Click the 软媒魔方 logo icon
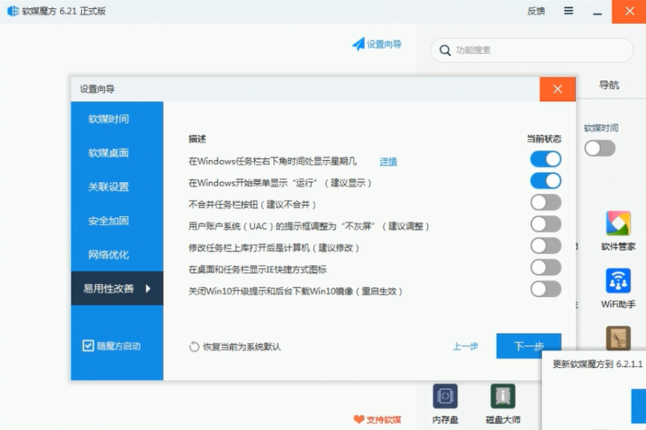Screen dimensions: 646x430 click(x=13, y=11)
